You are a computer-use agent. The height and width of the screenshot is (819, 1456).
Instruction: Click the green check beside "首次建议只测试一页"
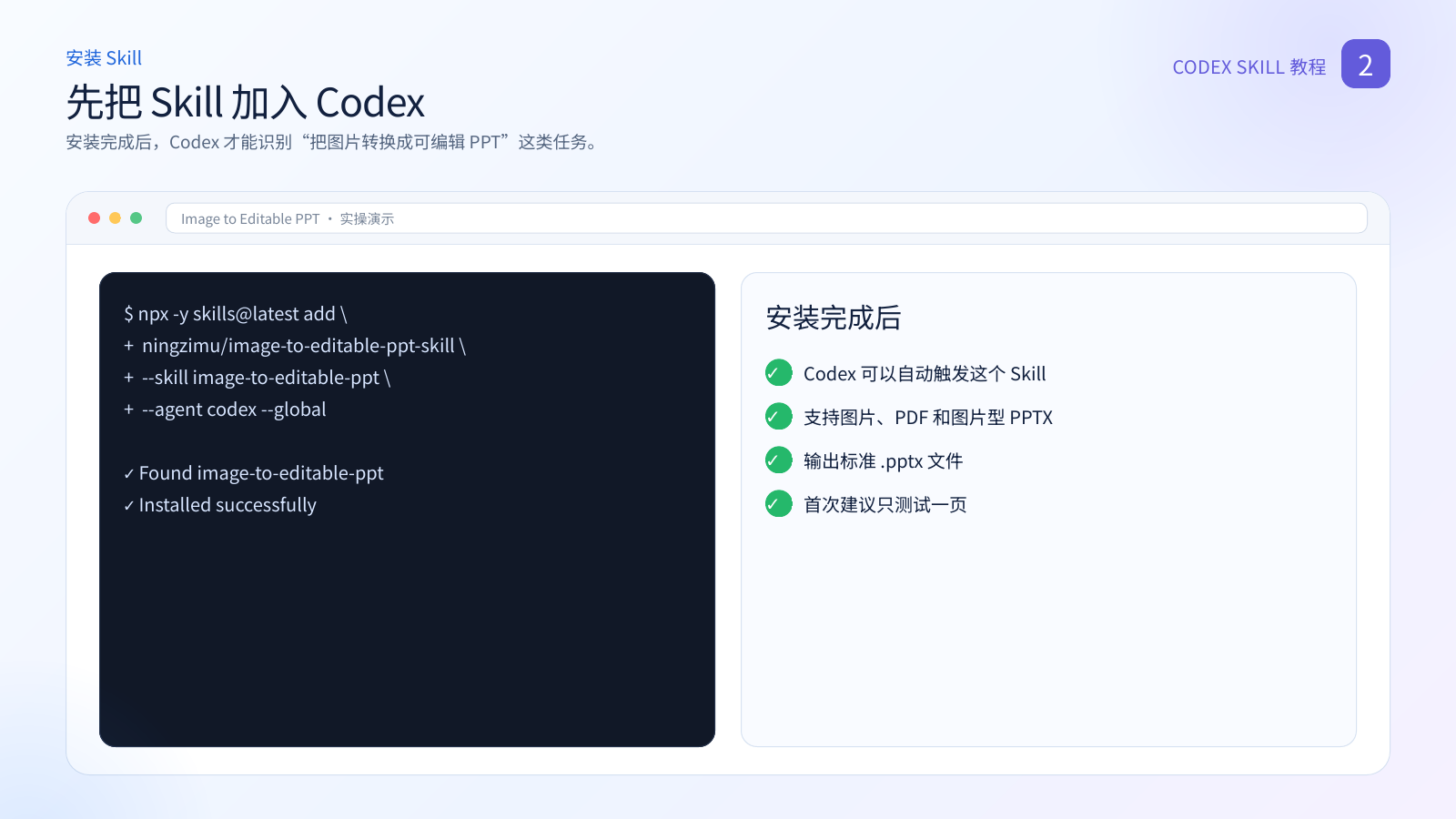pos(779,503)
